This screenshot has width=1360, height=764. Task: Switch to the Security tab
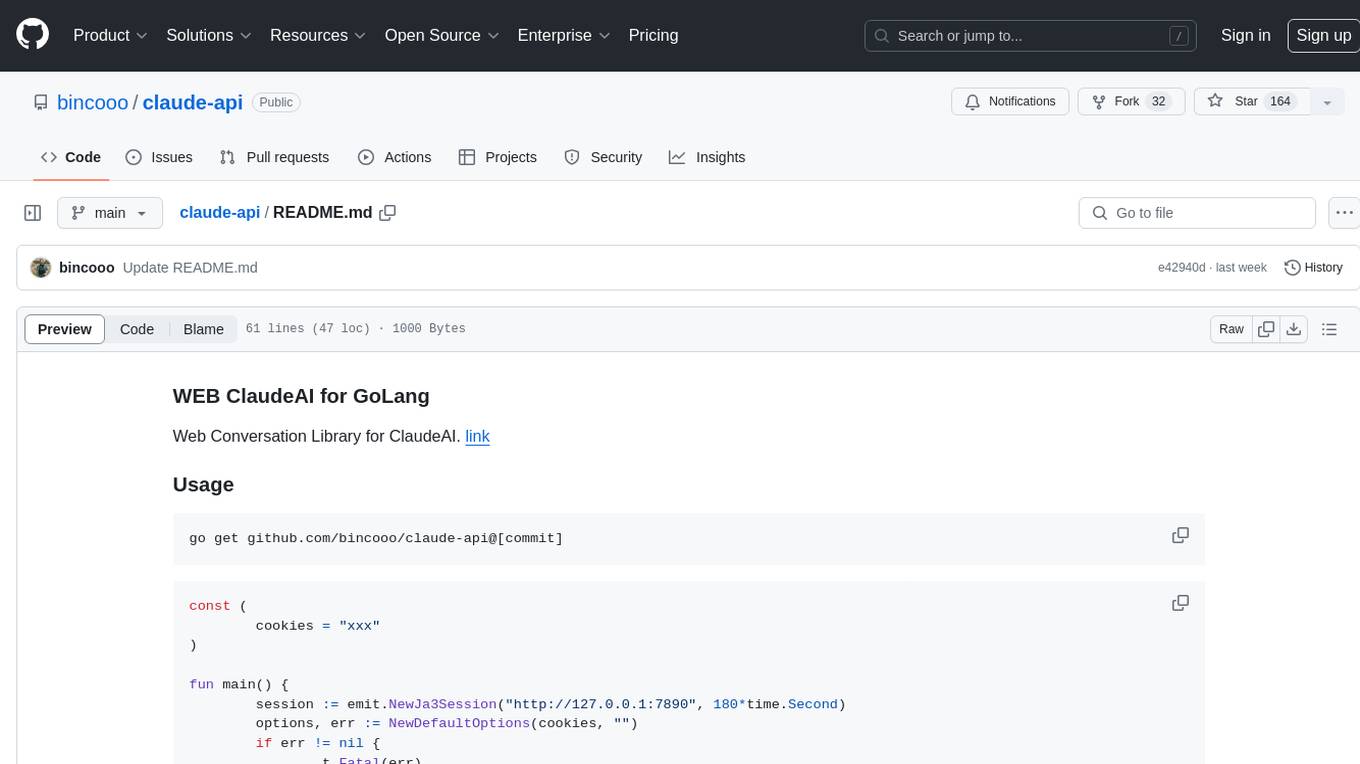coord(603,157)
